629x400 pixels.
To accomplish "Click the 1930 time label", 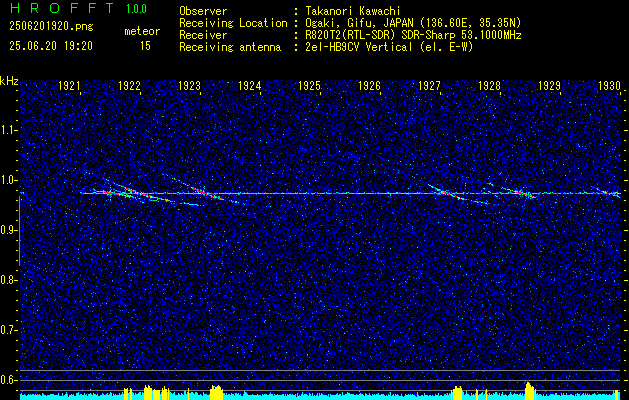I will click(x=609, y=85).
